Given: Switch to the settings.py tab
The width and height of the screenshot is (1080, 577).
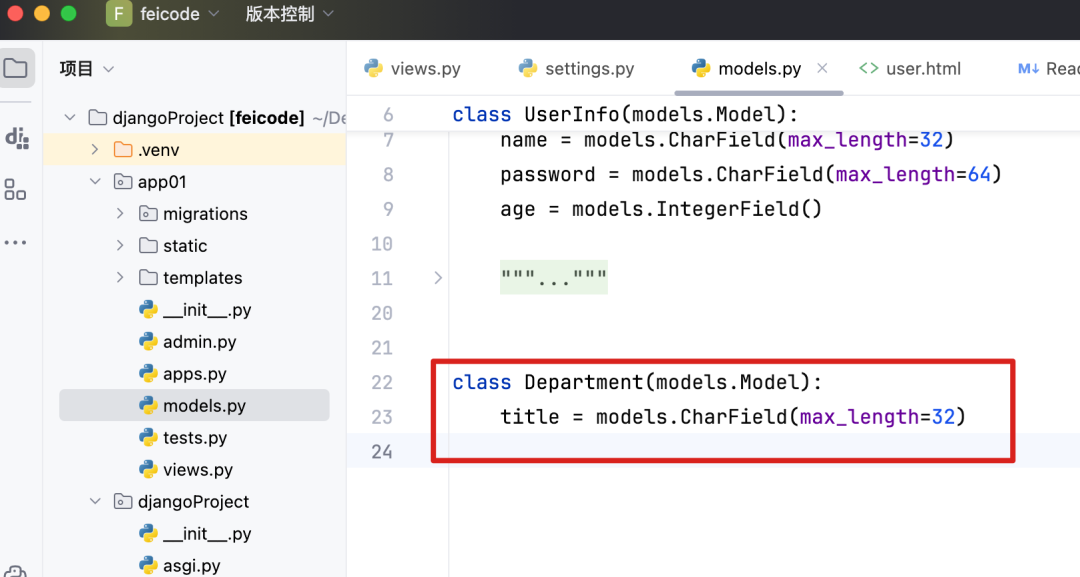Looking at the screenshot, I should coord(589,68).
